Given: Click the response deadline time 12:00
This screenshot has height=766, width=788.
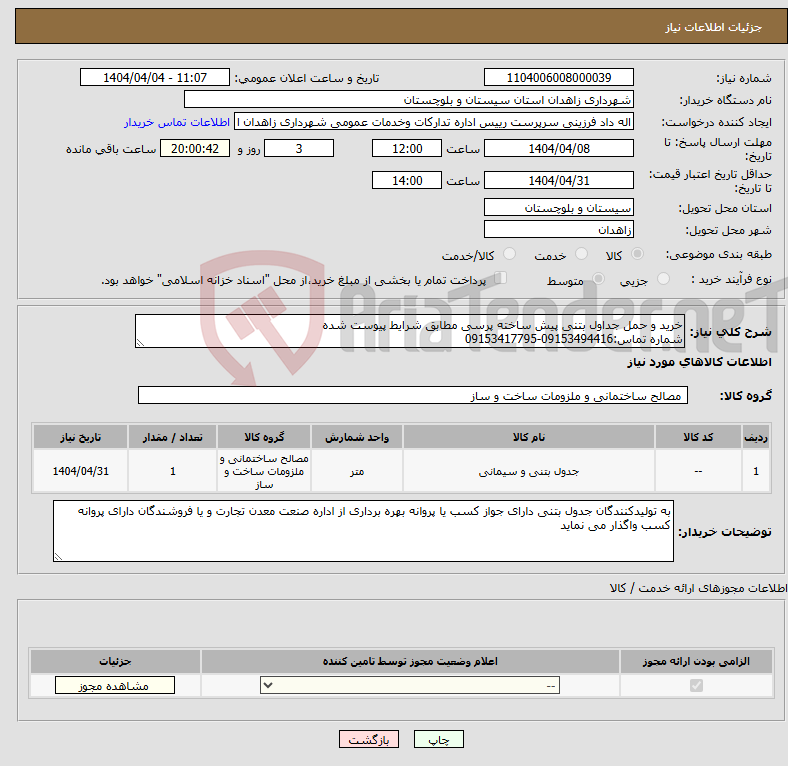Looking at the screenshot, I should [x=407, y=149].
